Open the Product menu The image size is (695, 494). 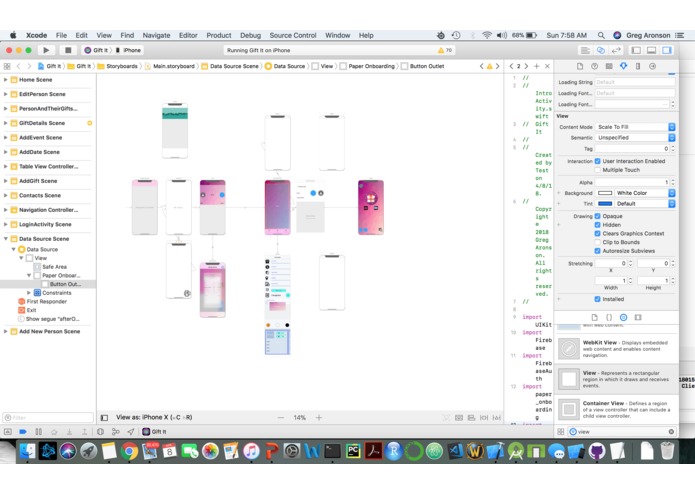coord(219,35)
